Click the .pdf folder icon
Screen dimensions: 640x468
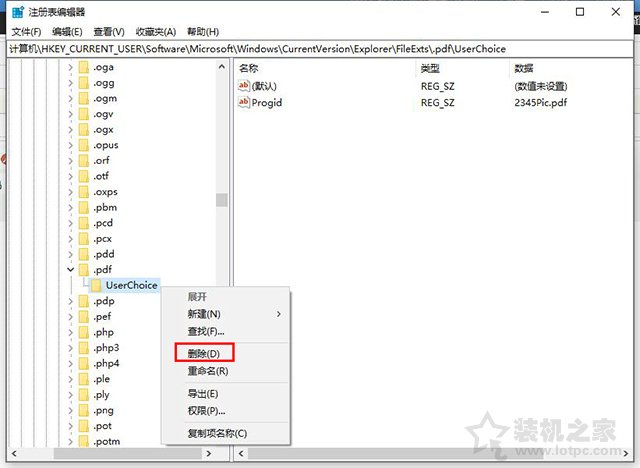click(x=84, y=270)
